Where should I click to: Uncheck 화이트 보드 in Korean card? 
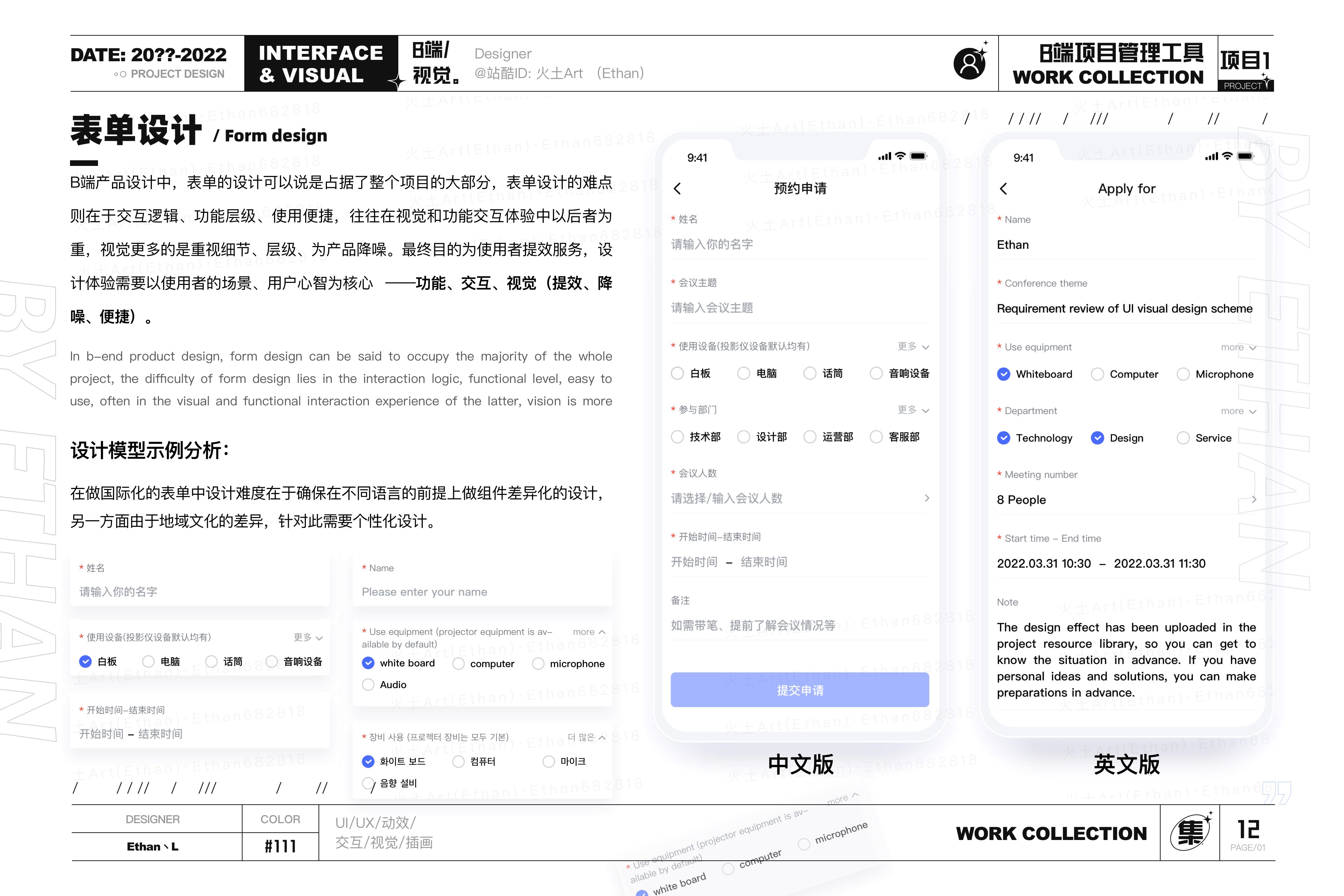pyautogui.click(x=369, y=761)
